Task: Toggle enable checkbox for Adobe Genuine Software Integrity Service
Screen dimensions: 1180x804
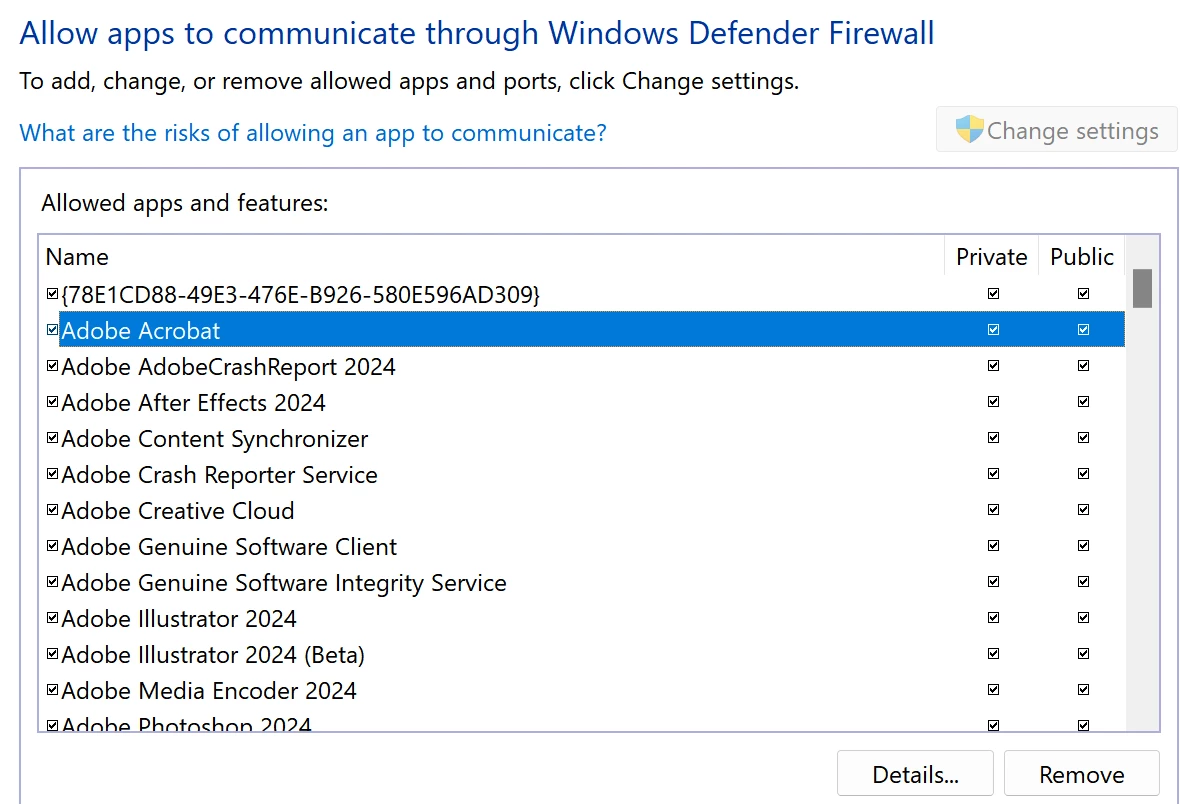Action: (53, 582)
